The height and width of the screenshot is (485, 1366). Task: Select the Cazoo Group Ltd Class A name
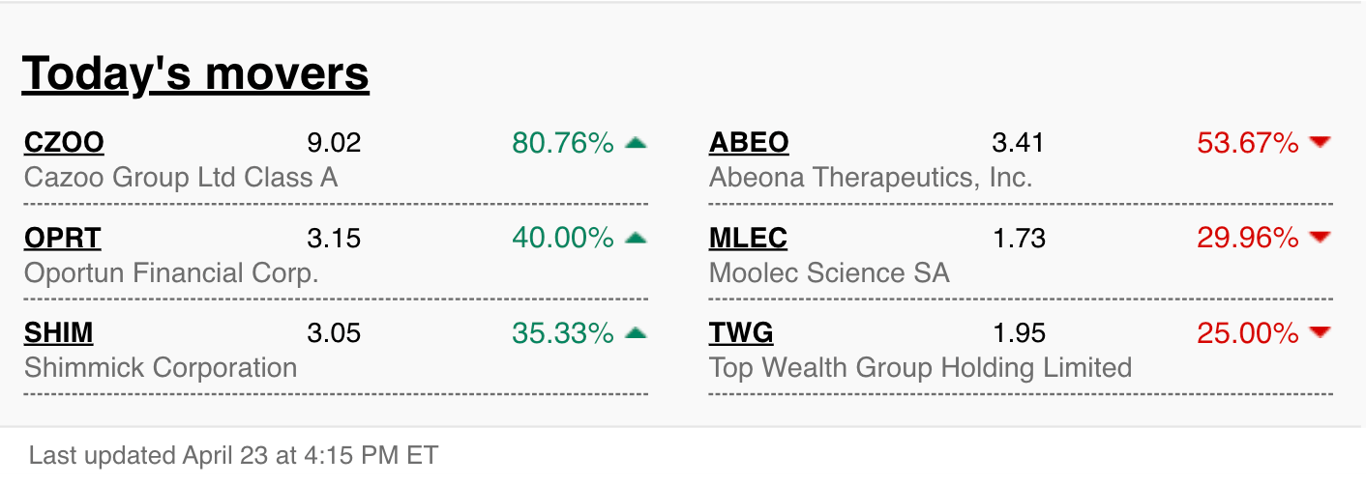click(x=181, y=178)
